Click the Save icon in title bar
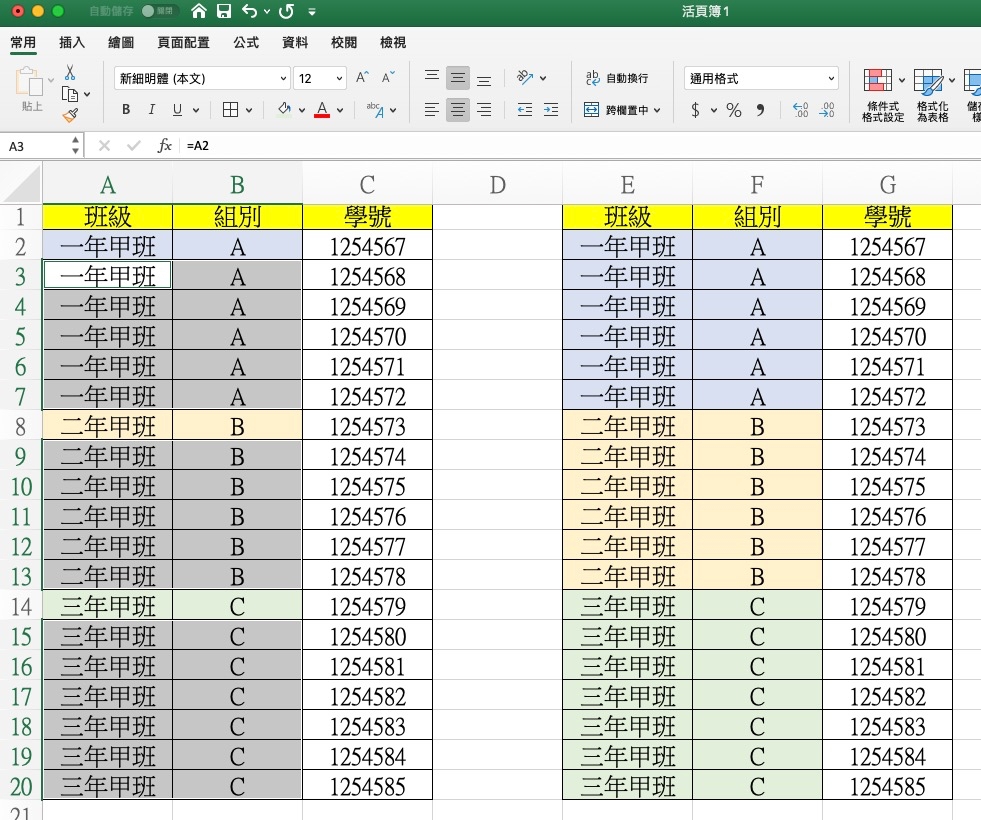Screen dimensions: 981x820 click(224, 12)
